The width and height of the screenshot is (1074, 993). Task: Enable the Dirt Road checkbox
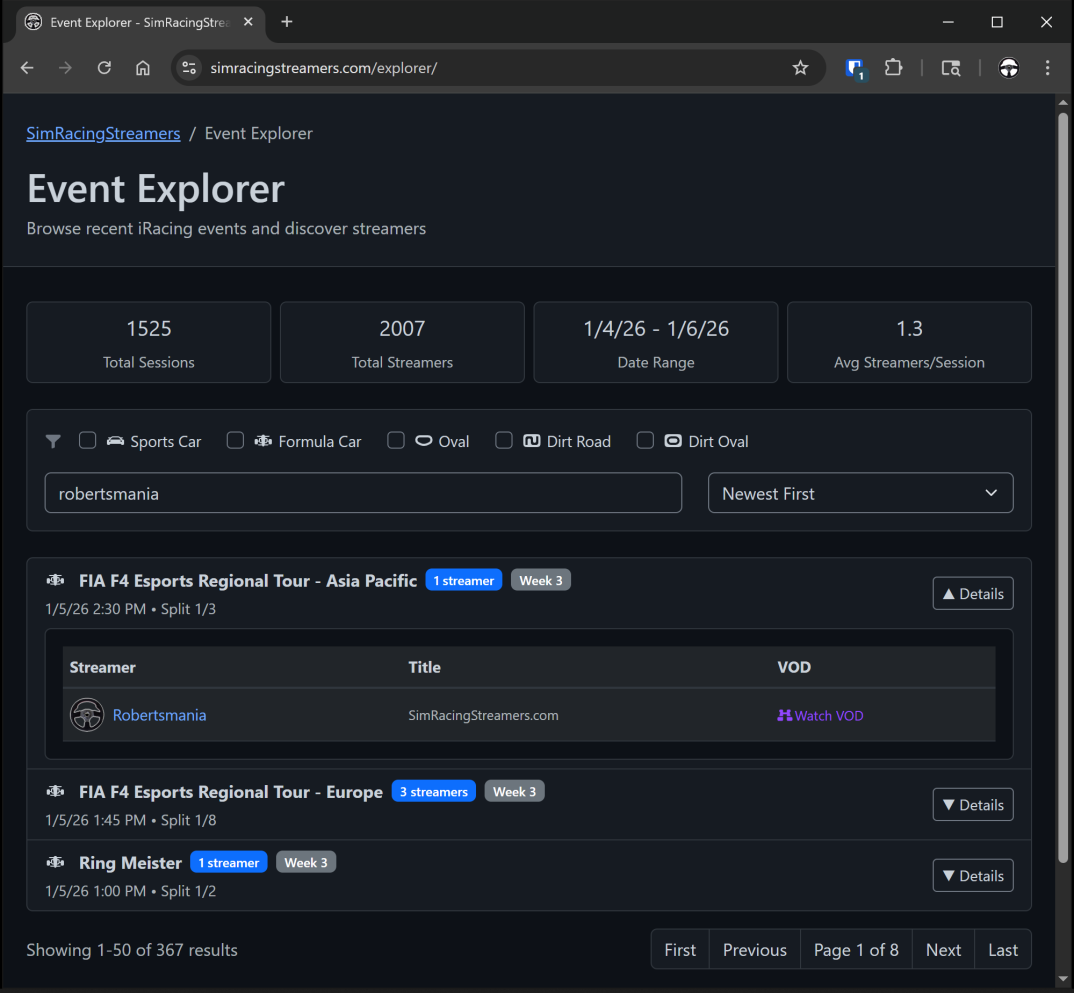pos(504,440)
